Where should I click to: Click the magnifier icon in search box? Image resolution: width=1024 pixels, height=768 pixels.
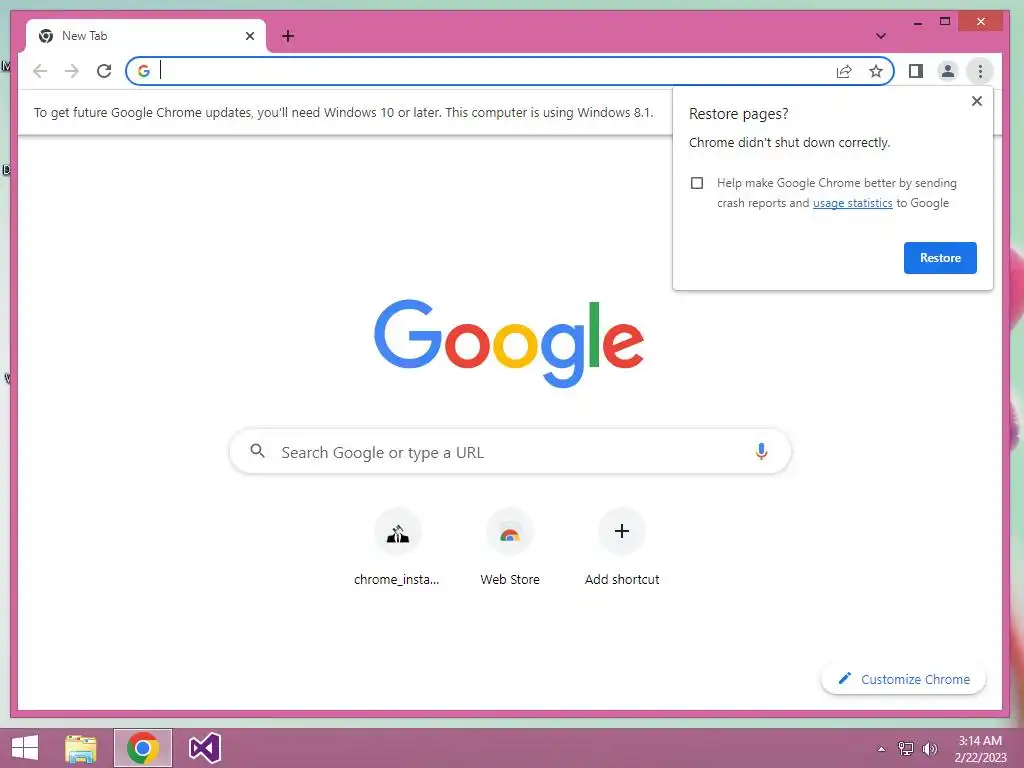pos(257,451)
